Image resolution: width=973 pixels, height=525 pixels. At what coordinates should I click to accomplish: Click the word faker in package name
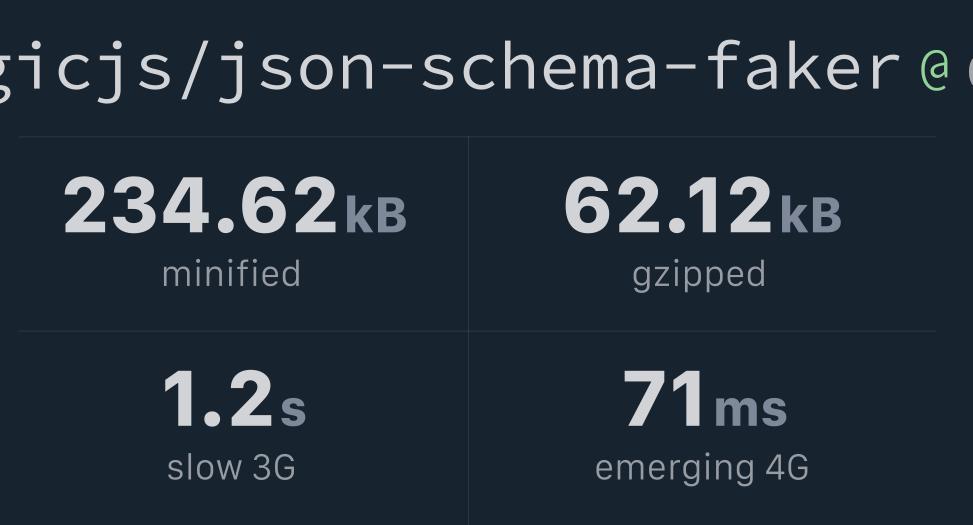point(803,65)
